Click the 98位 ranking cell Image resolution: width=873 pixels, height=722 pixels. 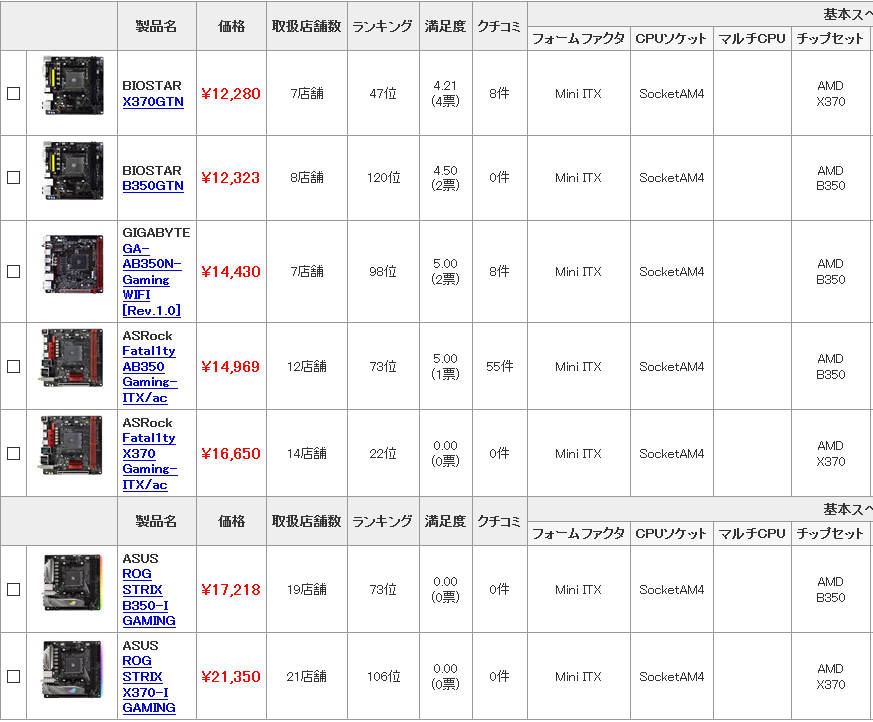pyautogui.click(x=383, y=272)
